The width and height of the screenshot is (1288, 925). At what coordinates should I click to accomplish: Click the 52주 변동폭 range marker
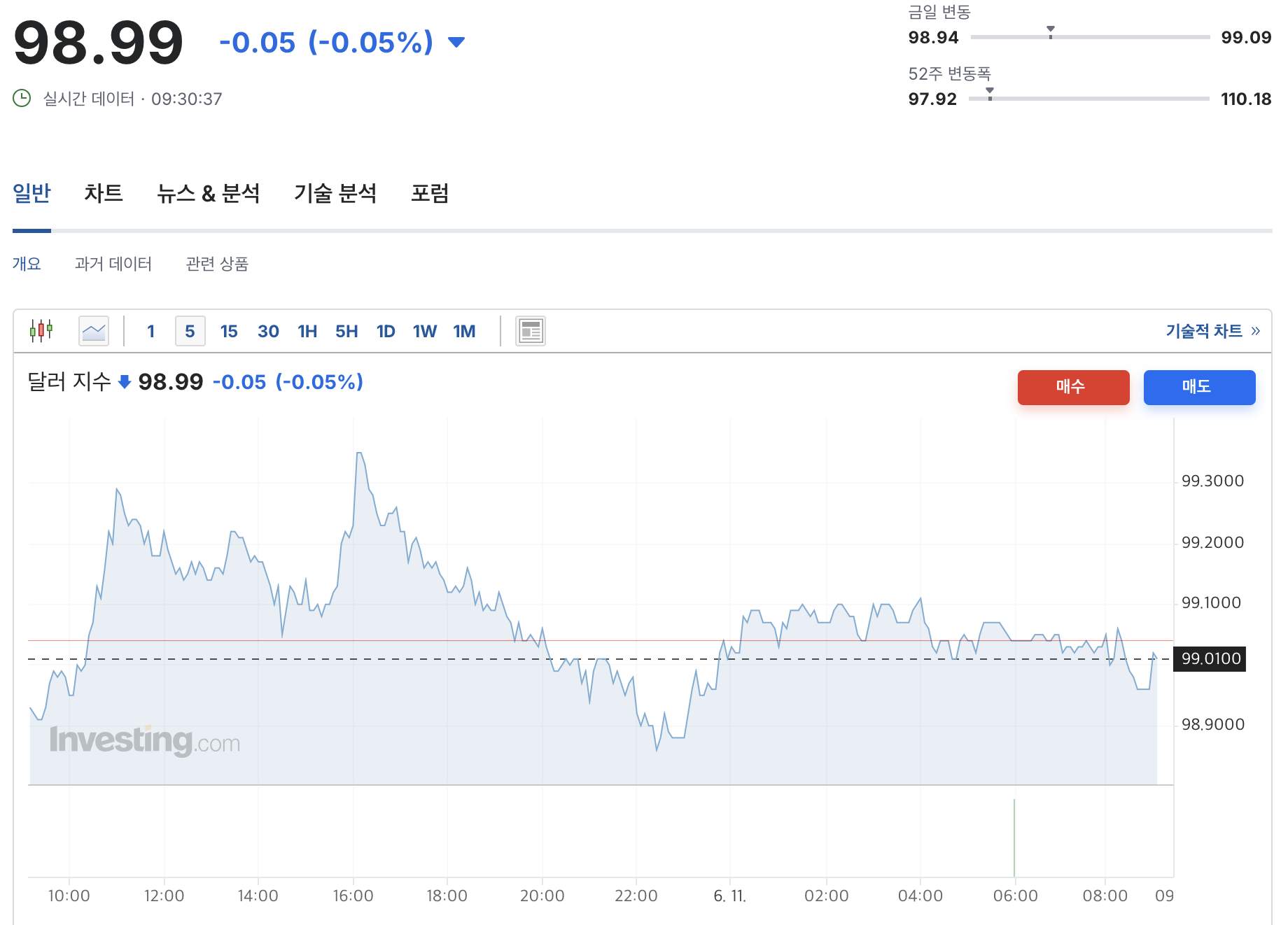point(990,94)
